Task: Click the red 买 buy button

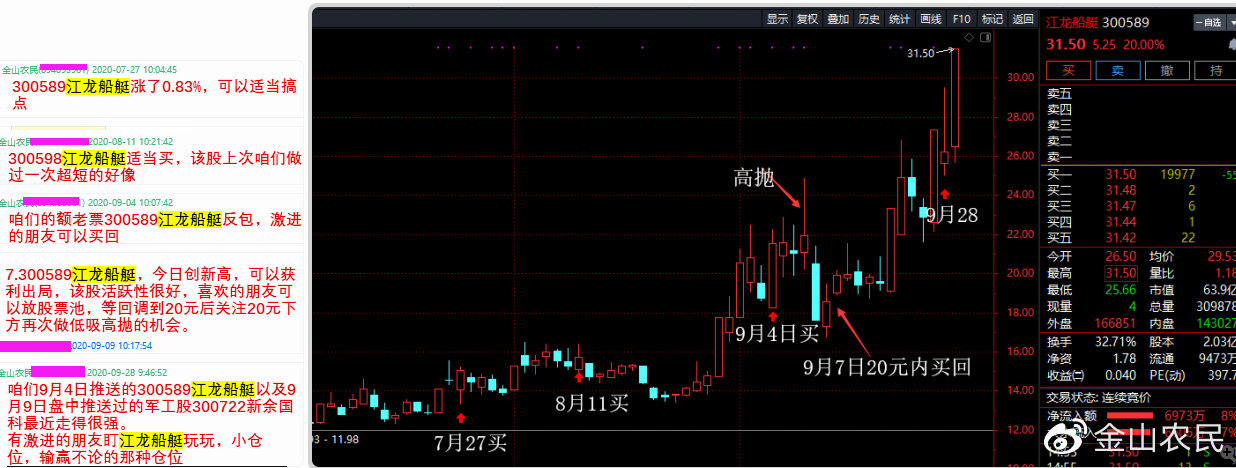Action: pyautogui.click(x=1068, y=70)
